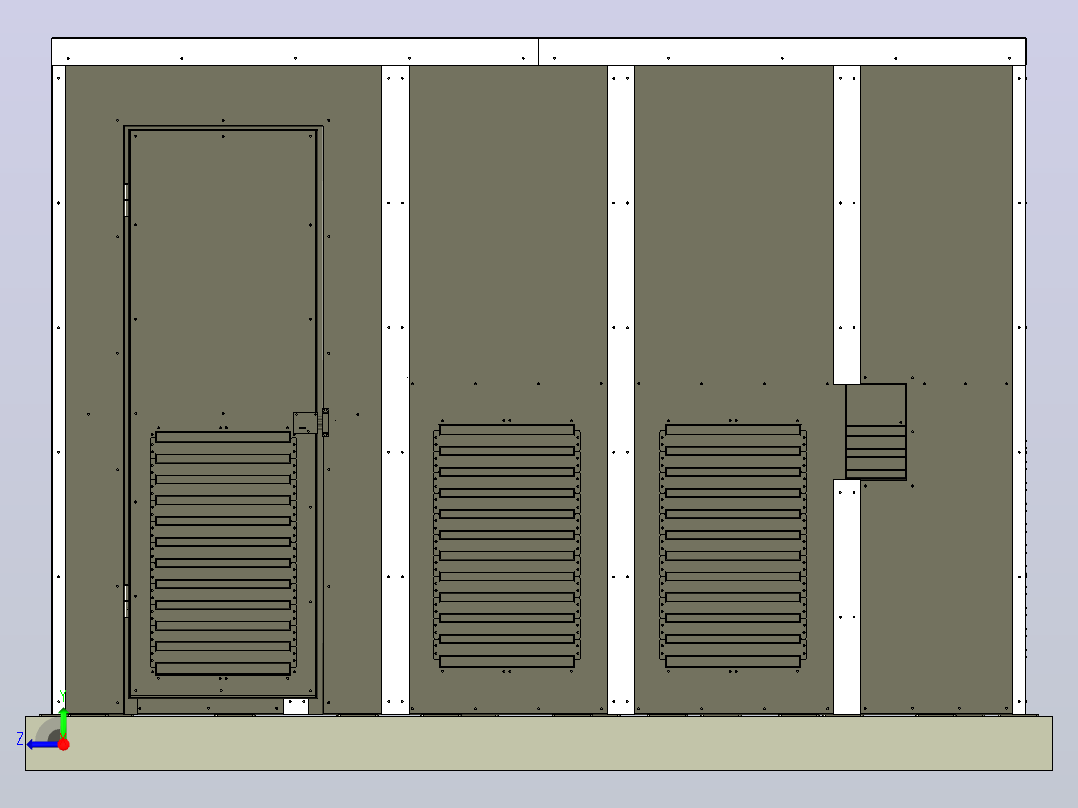Select the concrete base slab

click(x=539, y=743)
